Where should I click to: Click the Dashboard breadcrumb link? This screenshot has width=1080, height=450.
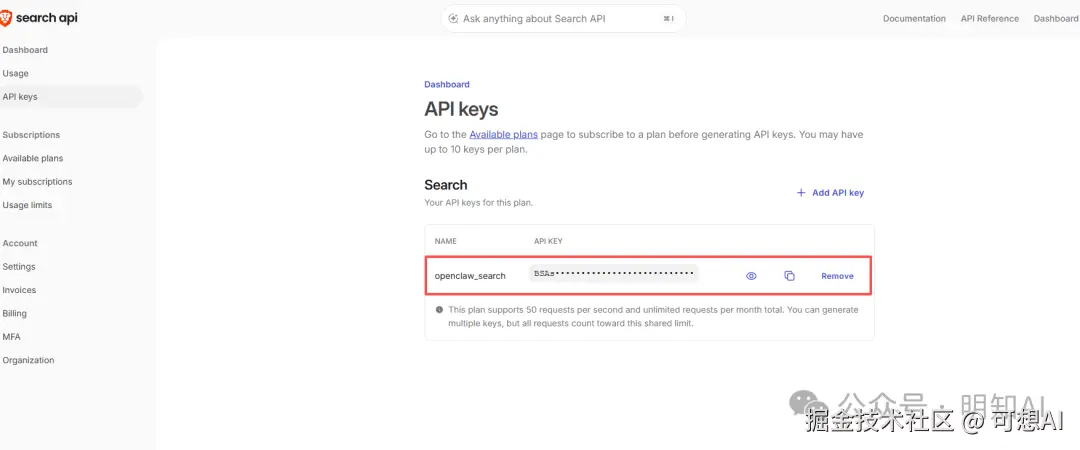click(x=447, y=84)
